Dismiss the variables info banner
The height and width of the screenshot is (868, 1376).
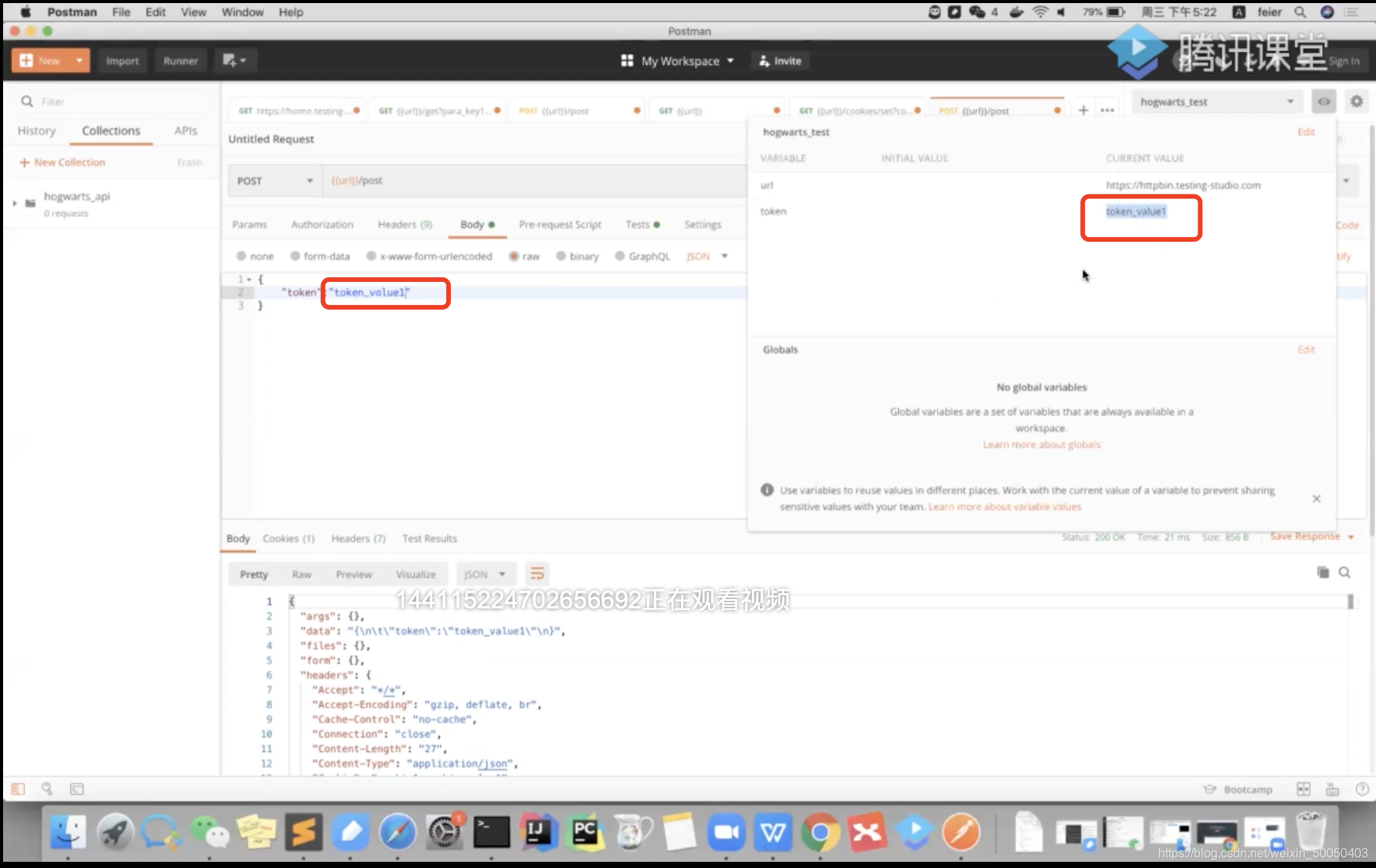[x=1317, y=499]
